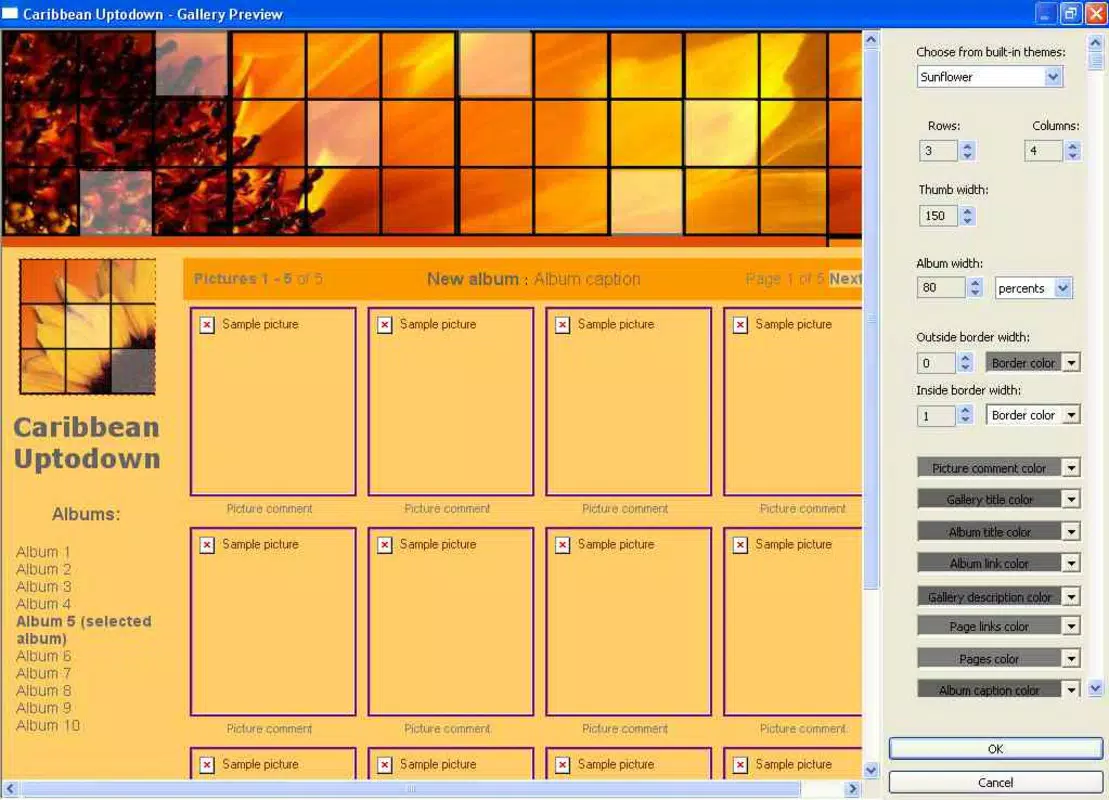This screenshot has width=1109, height=800.
Task: Expand the Album title color dropdown arrow
Action: click(1072, 531)
